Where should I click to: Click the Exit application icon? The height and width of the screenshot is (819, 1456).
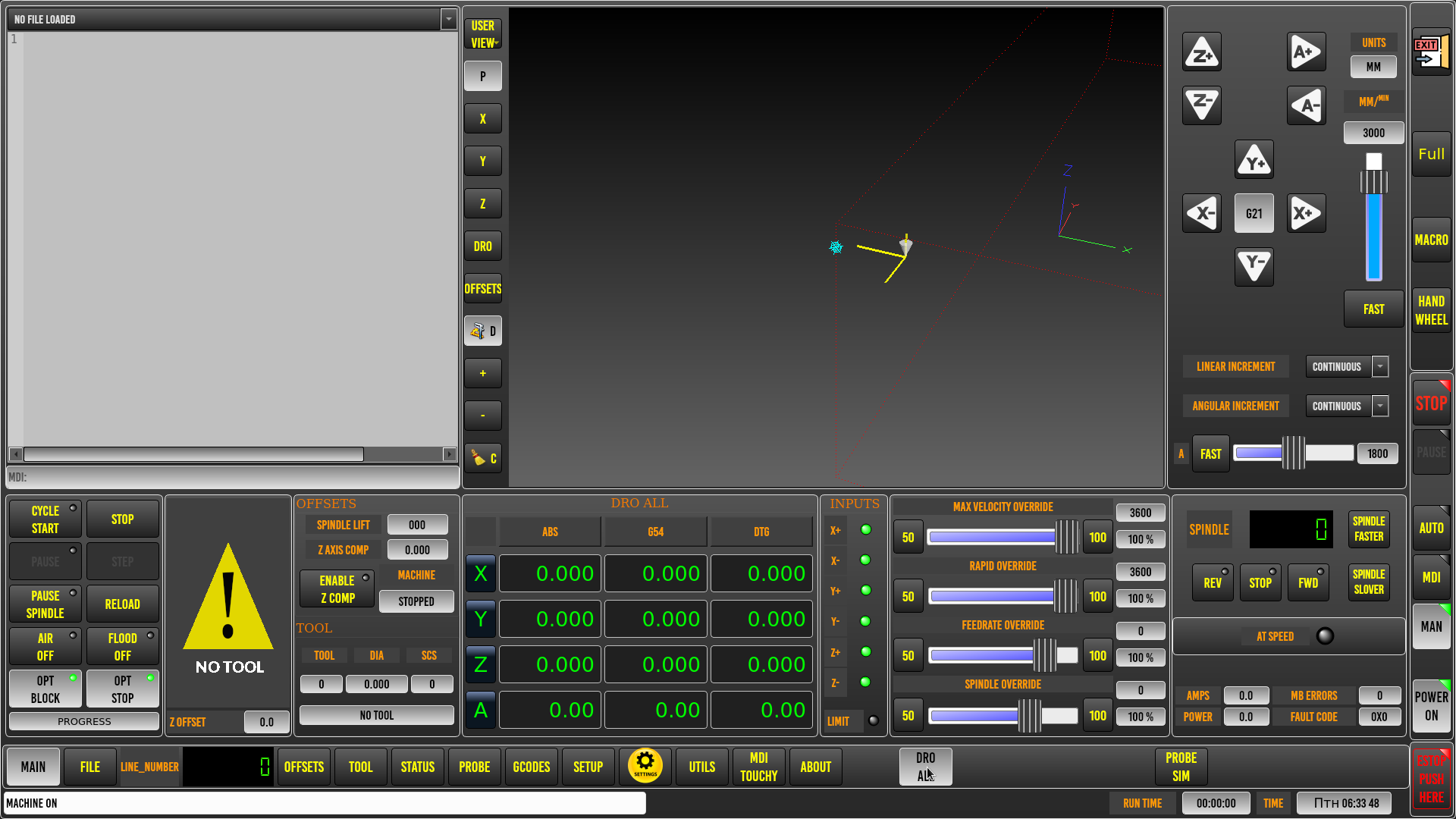tap(1431, 53)
